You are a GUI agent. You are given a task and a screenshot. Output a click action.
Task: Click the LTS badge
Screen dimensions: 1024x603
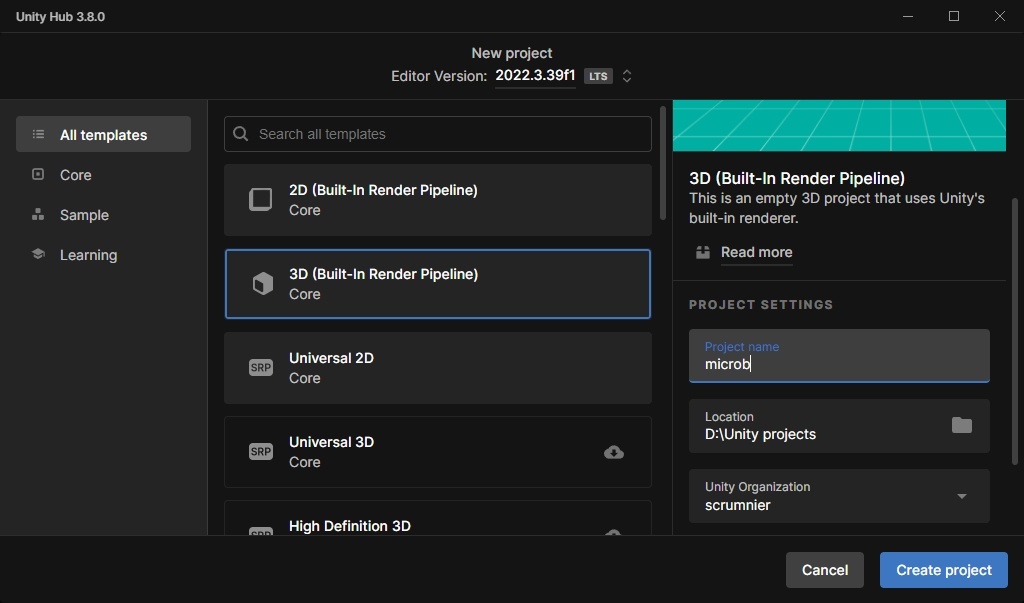pyautogui.click(x=598, y=76)
